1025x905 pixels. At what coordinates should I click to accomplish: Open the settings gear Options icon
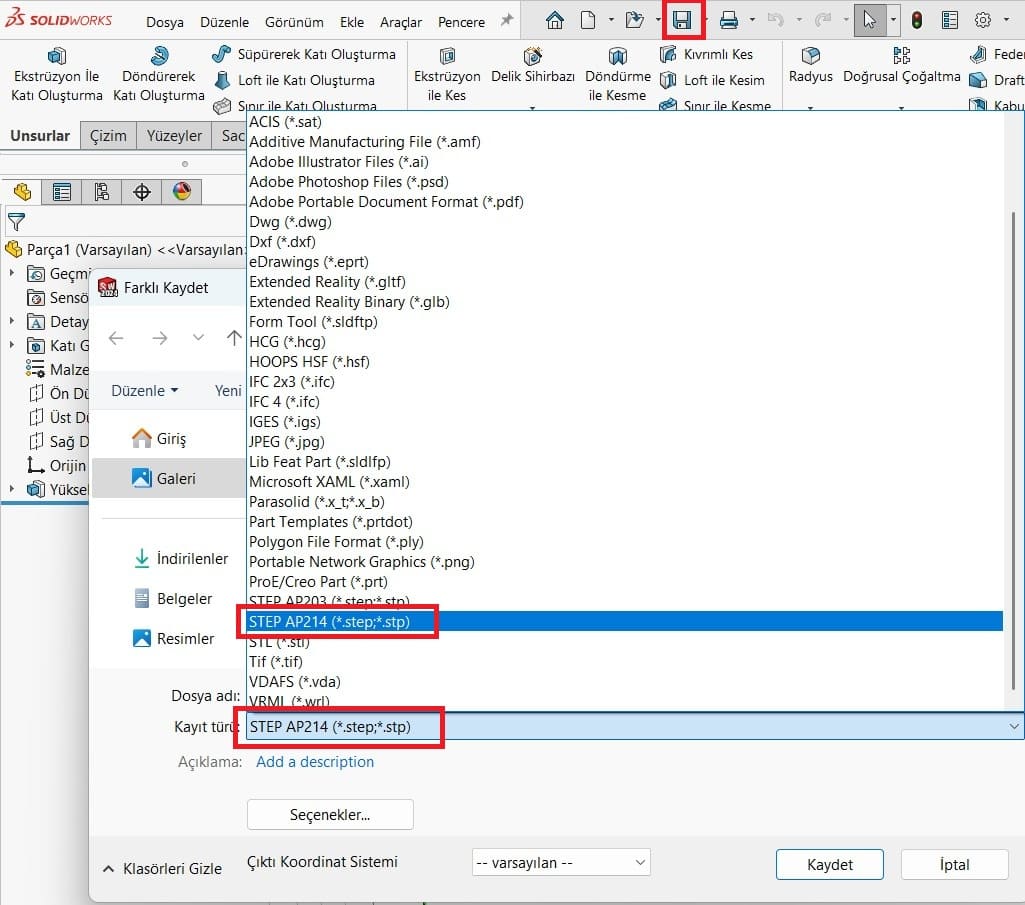pos(983,20)
